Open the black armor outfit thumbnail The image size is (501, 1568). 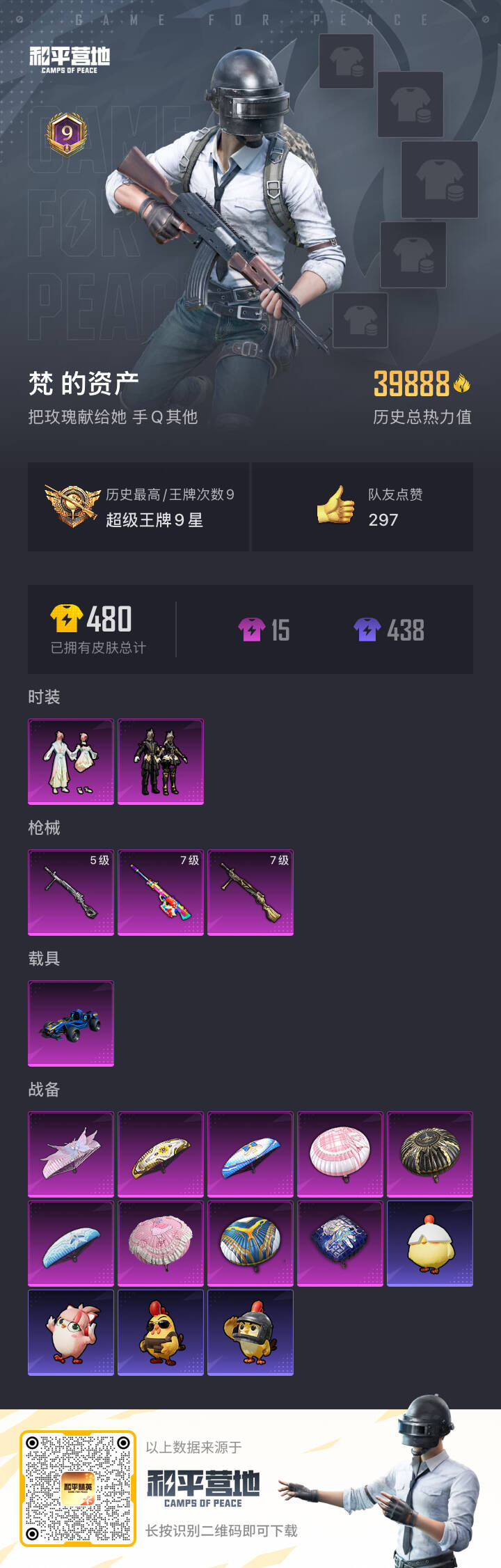tap(161, 762)
